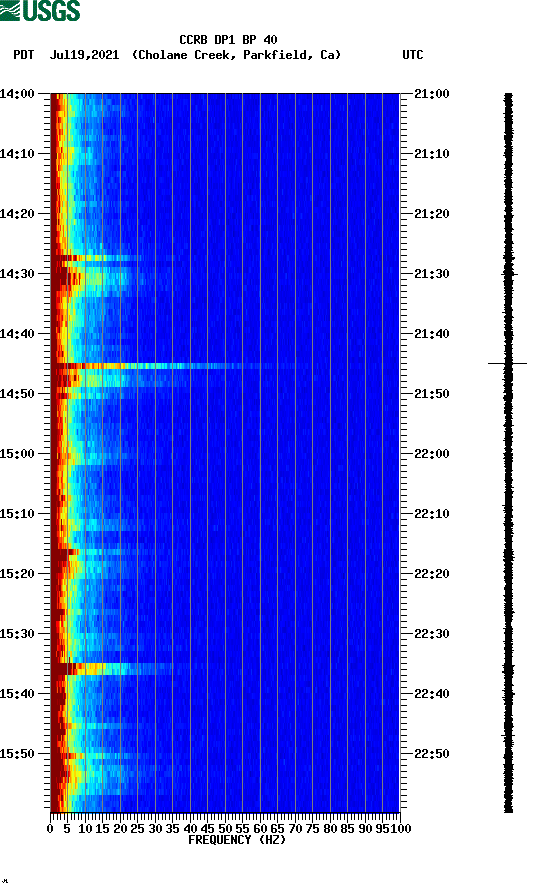Click the '22:30' UTC time label

(431, 634)
